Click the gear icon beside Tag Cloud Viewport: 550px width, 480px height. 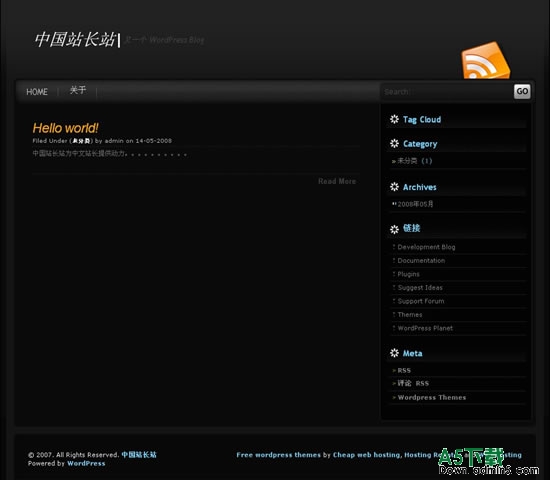394,119
